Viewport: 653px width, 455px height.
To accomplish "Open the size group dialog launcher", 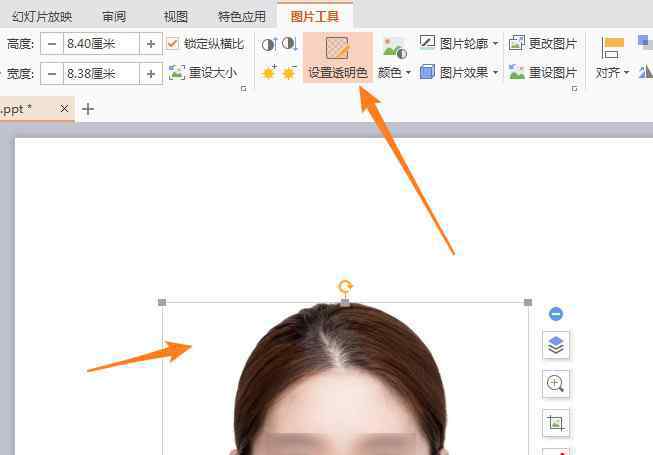I will [244, 89].
